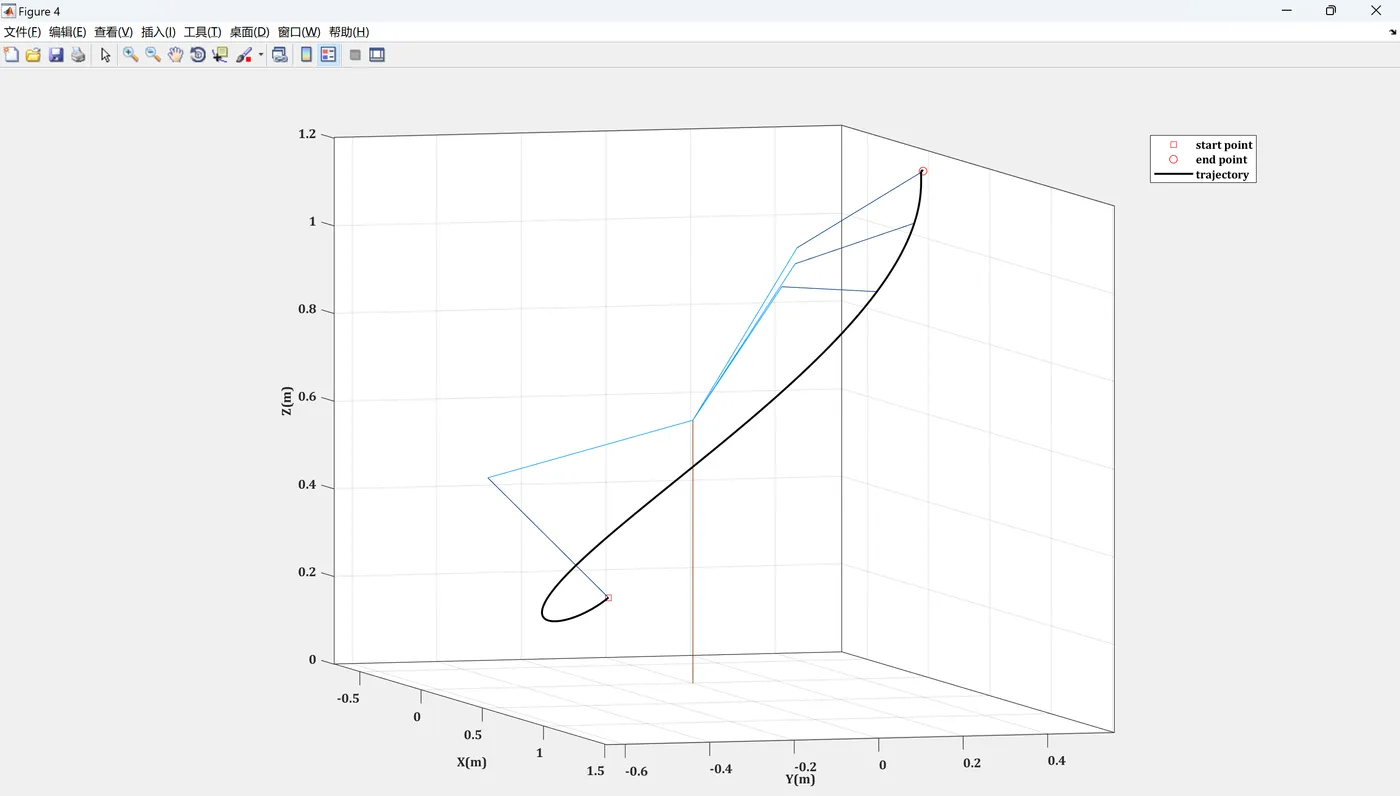Click the -0.6 tick label on Y axis
The width and height of the screenshot is (1400, 796).
pos(635,771)
